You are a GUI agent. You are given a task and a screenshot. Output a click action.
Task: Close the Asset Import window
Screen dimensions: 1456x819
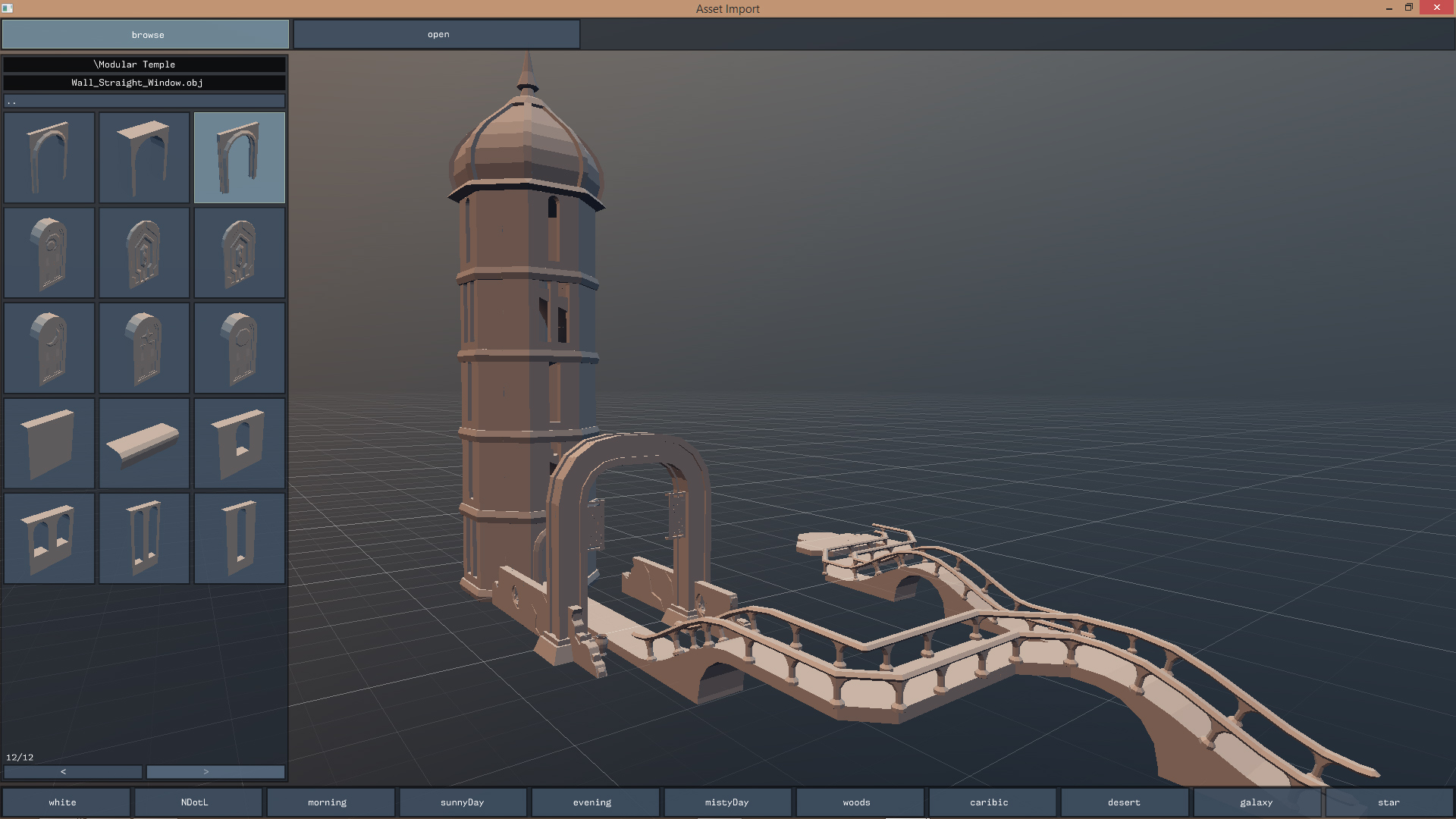(x=1437, y=8)
